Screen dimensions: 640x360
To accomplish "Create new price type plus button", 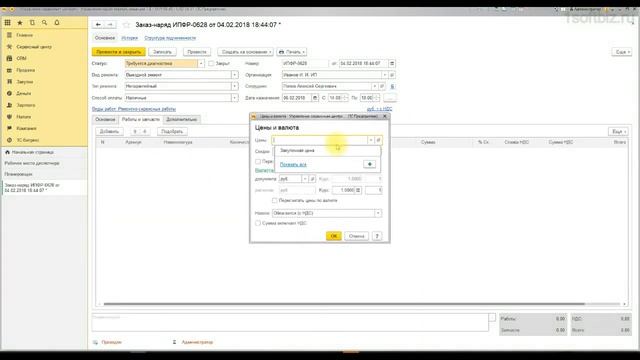I will (369, 164).
